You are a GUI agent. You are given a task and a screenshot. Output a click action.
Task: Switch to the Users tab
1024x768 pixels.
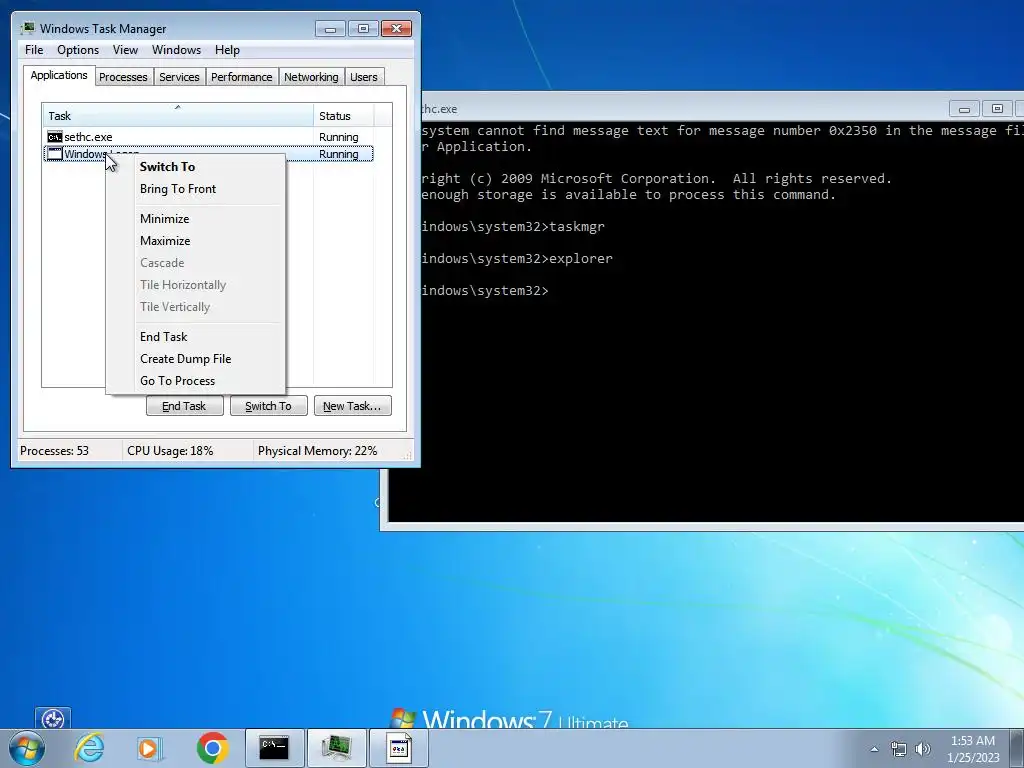pyautogui.click(x=364, y=77)
